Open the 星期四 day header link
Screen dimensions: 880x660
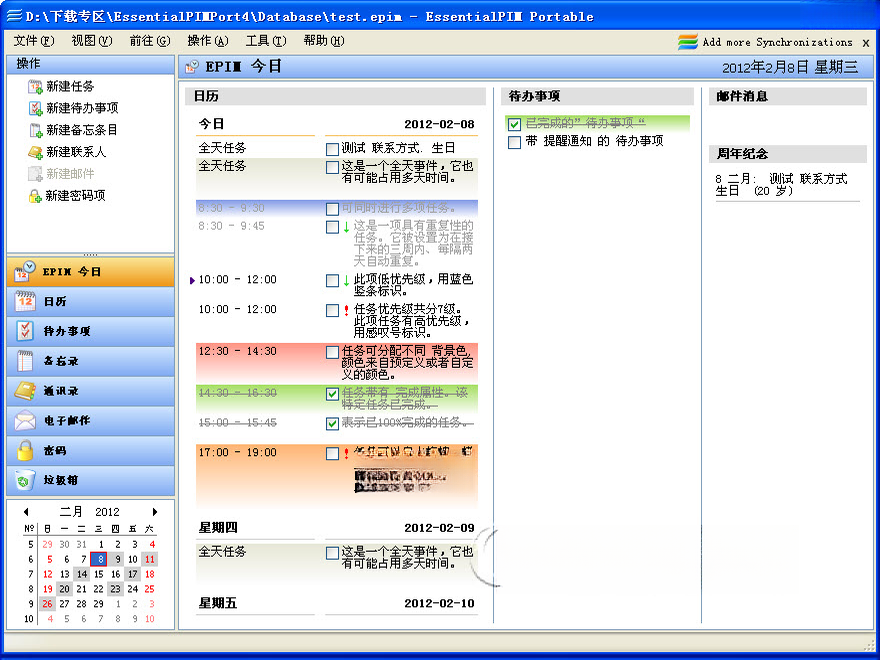(218, 528)
